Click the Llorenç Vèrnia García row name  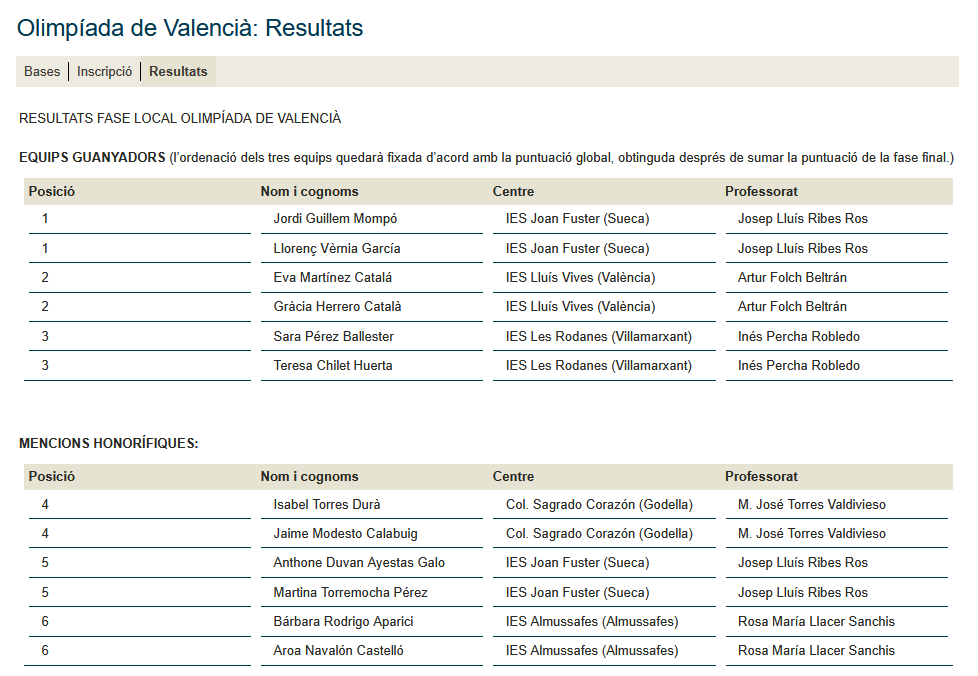pos(338,248)
